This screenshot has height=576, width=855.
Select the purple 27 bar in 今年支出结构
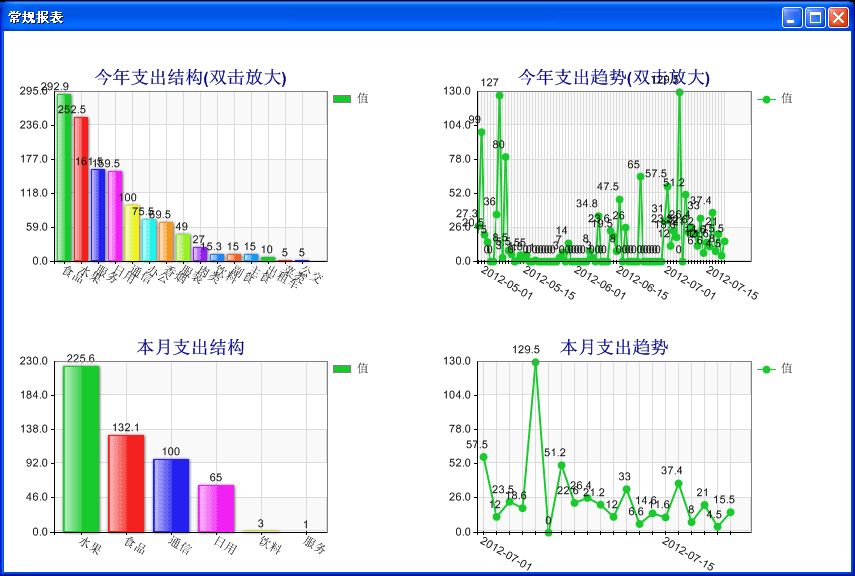point(200,254)
